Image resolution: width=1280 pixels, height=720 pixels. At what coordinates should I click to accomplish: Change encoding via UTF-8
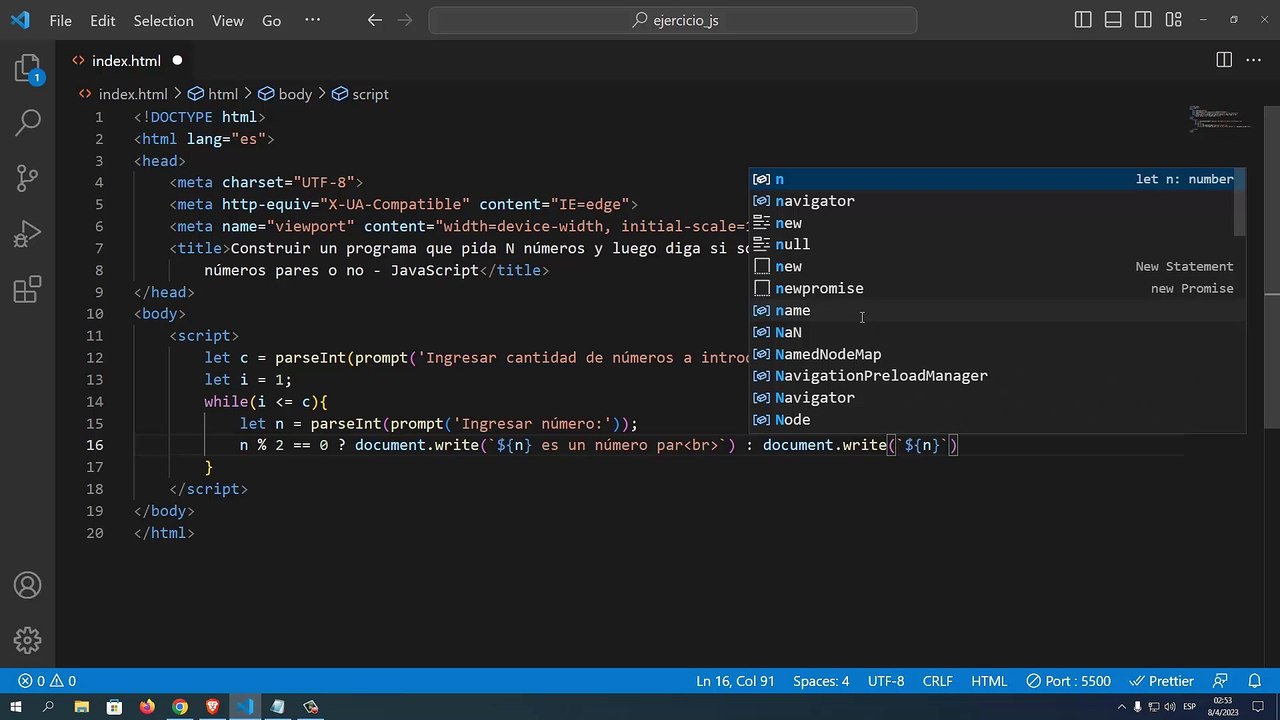point(886,681)
